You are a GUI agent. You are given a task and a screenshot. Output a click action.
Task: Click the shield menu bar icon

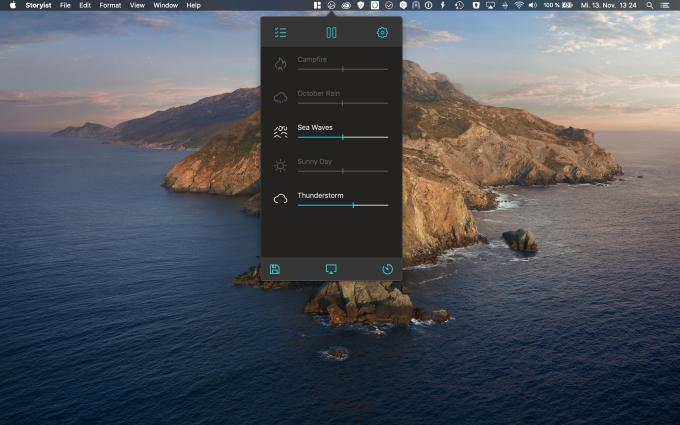[360, 5]
